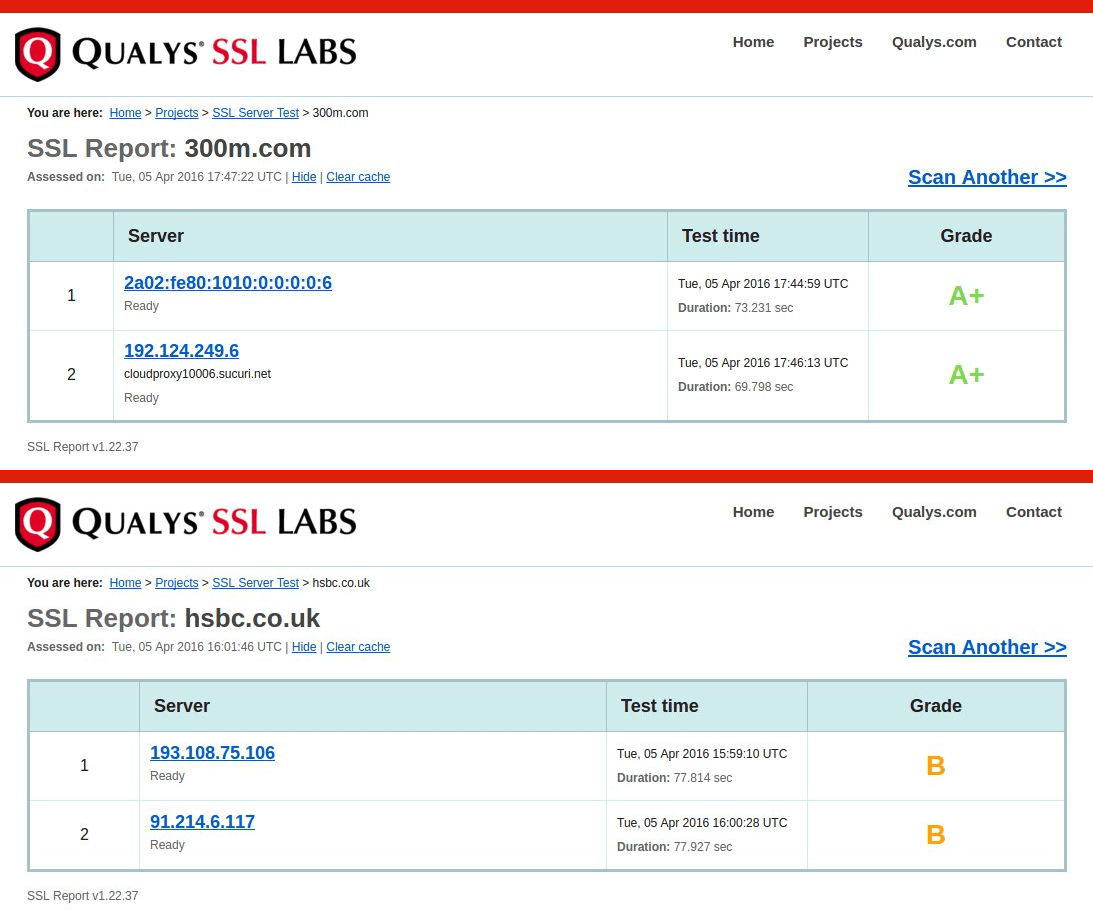The height and width of the screenshot is (920, 1093).
Task: Click Scan Another in the 300m.com report
Action: tap(987, 177)
